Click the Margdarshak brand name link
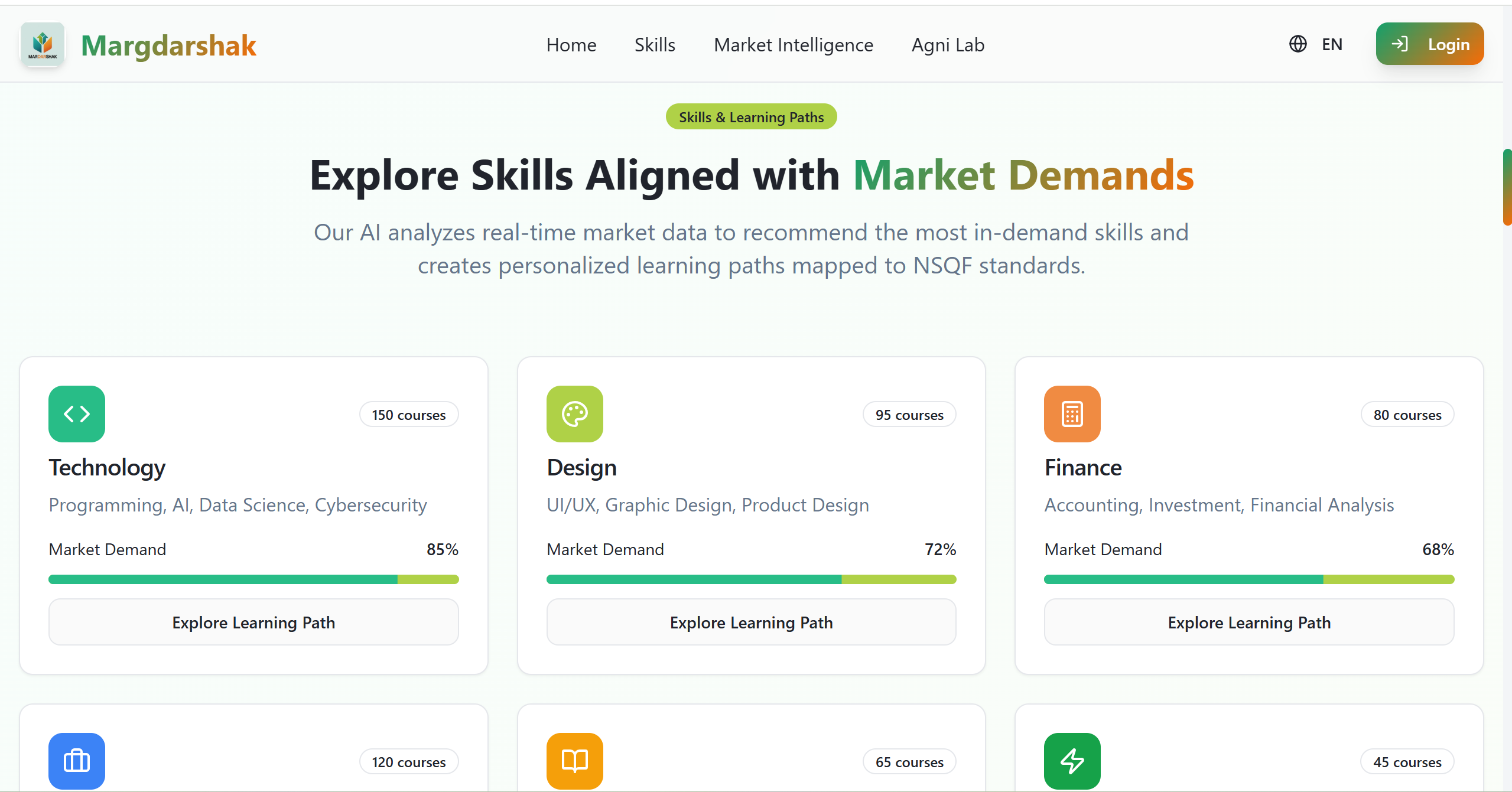 click(168, 45)
